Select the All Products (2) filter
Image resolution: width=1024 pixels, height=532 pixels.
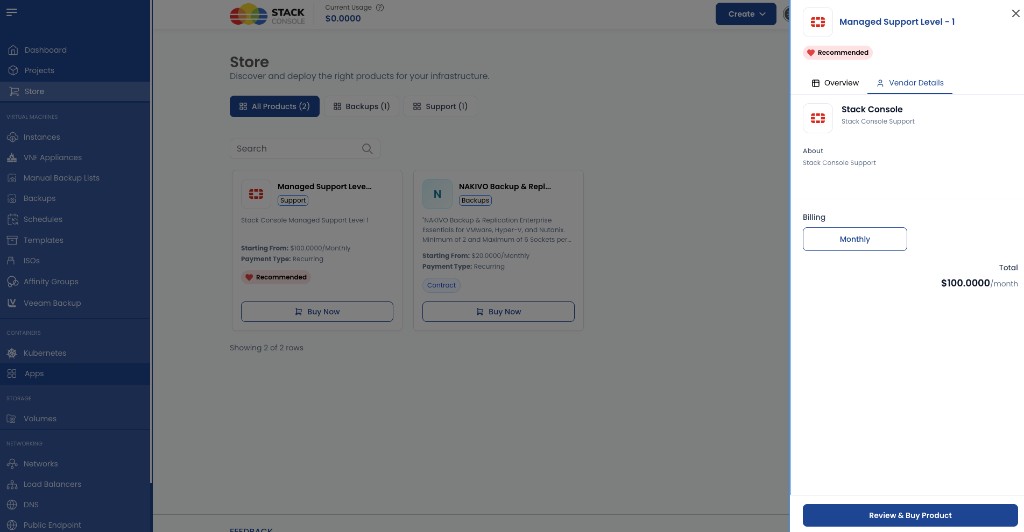coord(274,106)
